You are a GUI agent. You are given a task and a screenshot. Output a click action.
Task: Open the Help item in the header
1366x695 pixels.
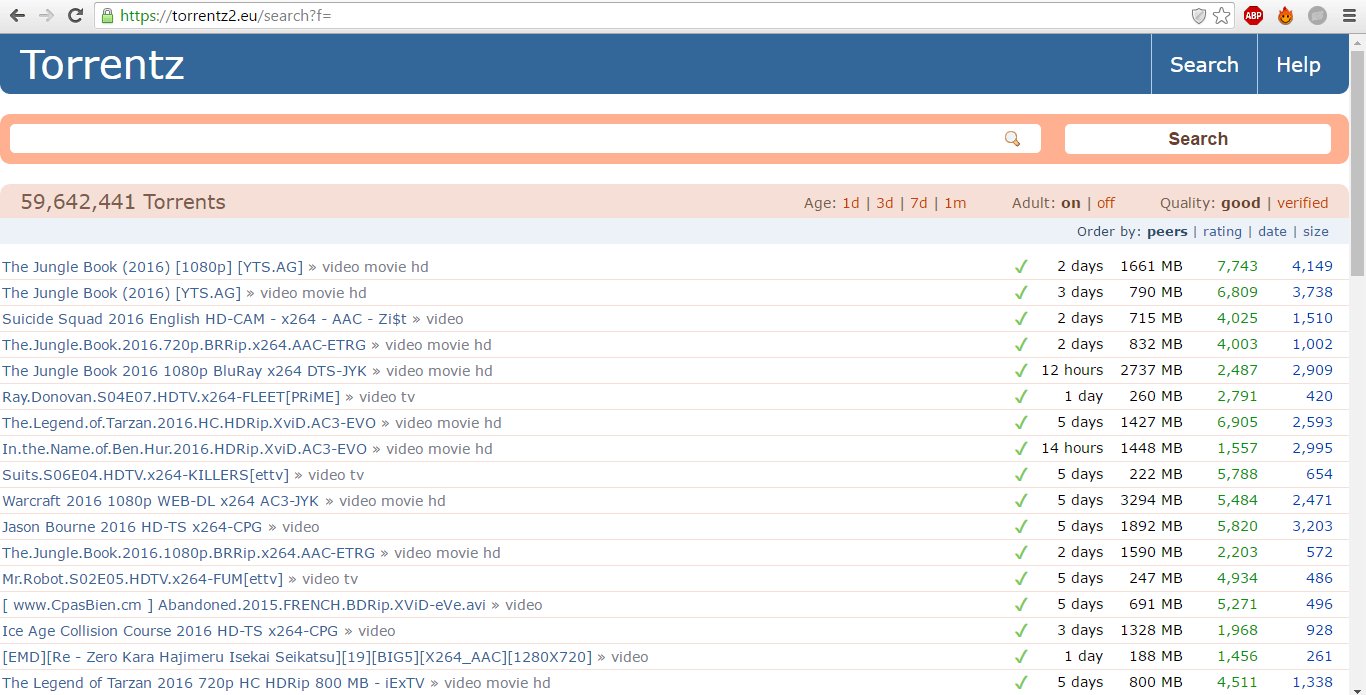coord(1298,65)
